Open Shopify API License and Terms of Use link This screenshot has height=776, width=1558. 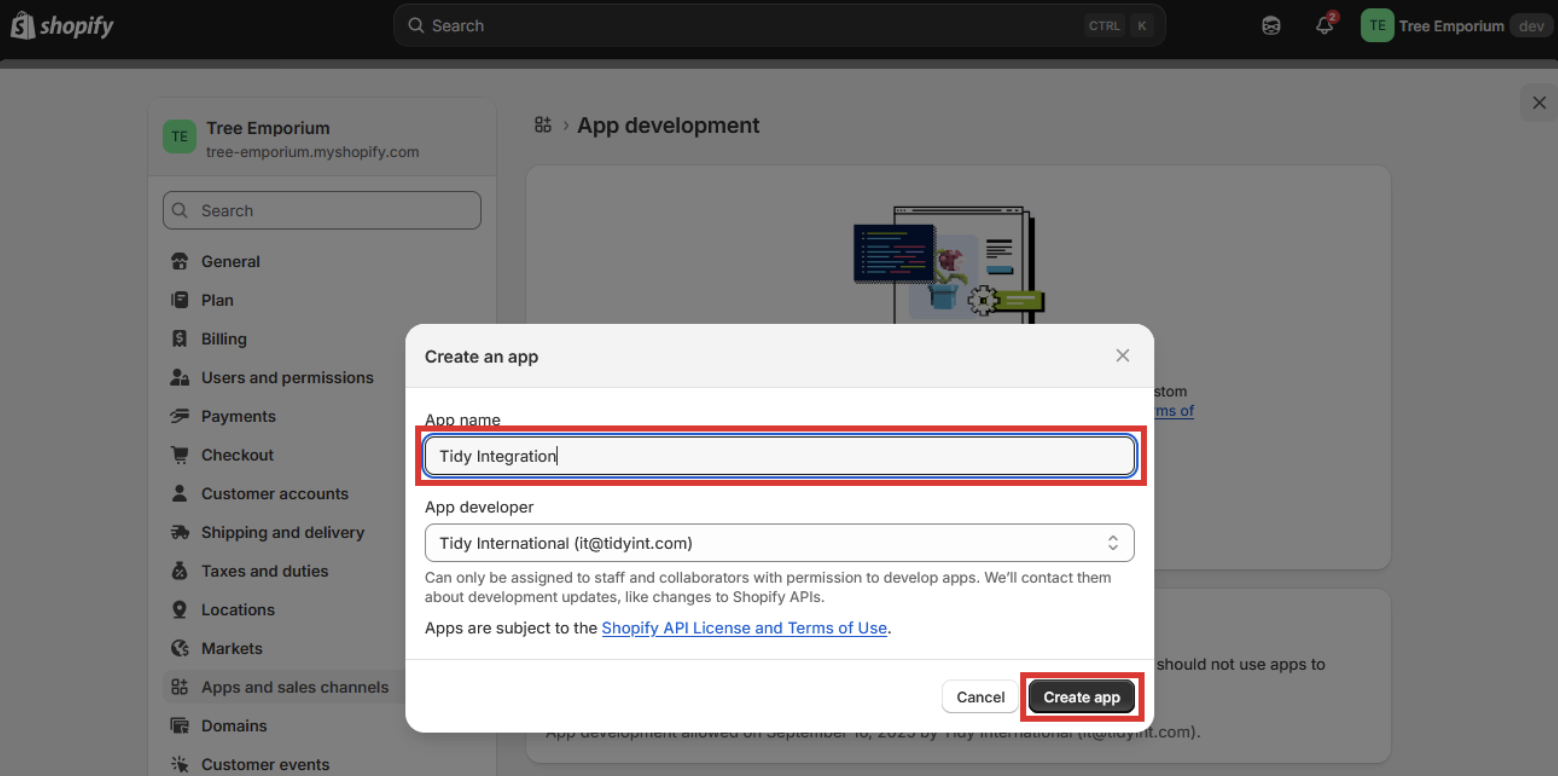[744, 628]
